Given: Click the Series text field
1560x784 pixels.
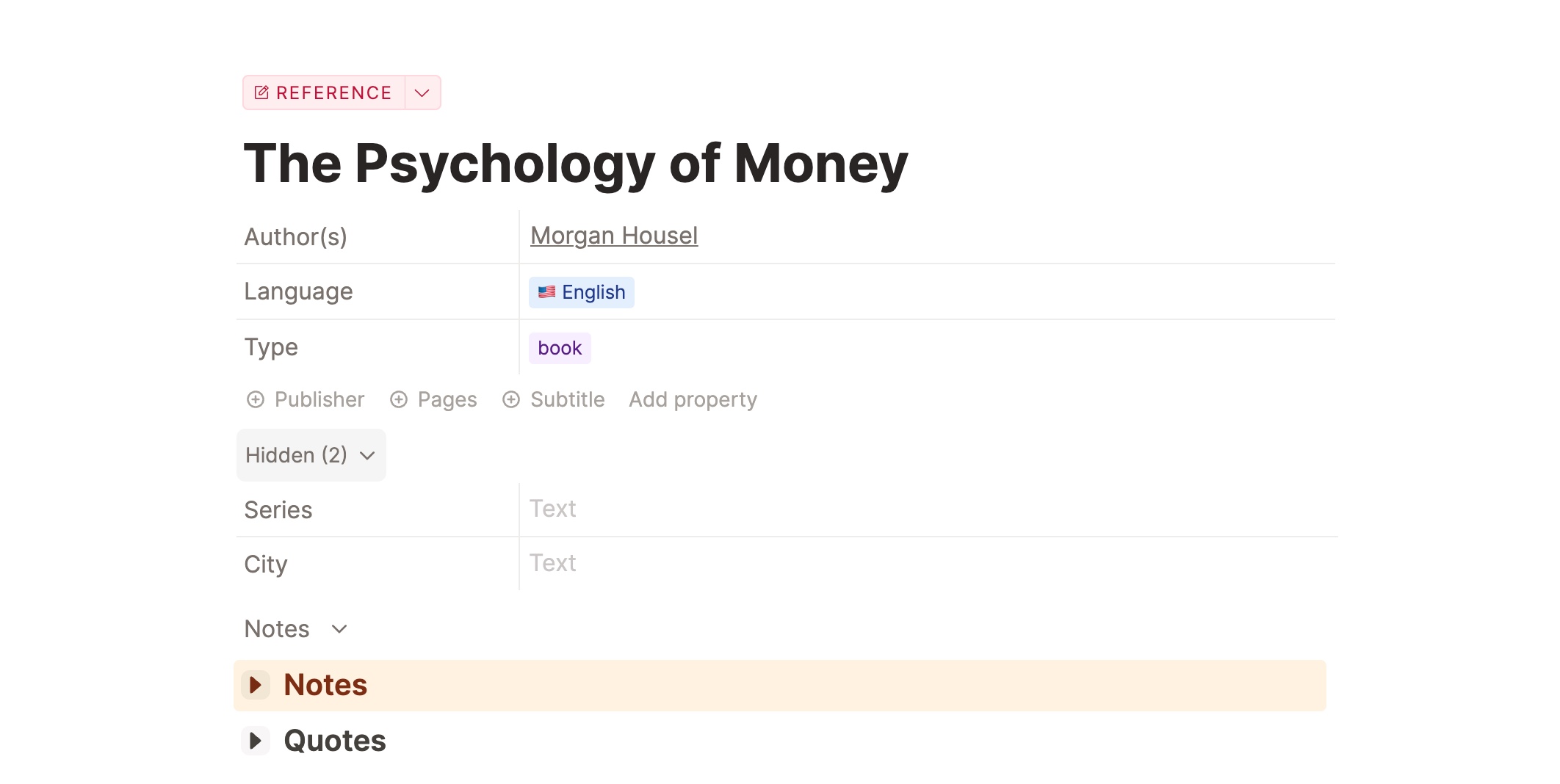Looking at the screenshot, I should [x=928, y=509].
